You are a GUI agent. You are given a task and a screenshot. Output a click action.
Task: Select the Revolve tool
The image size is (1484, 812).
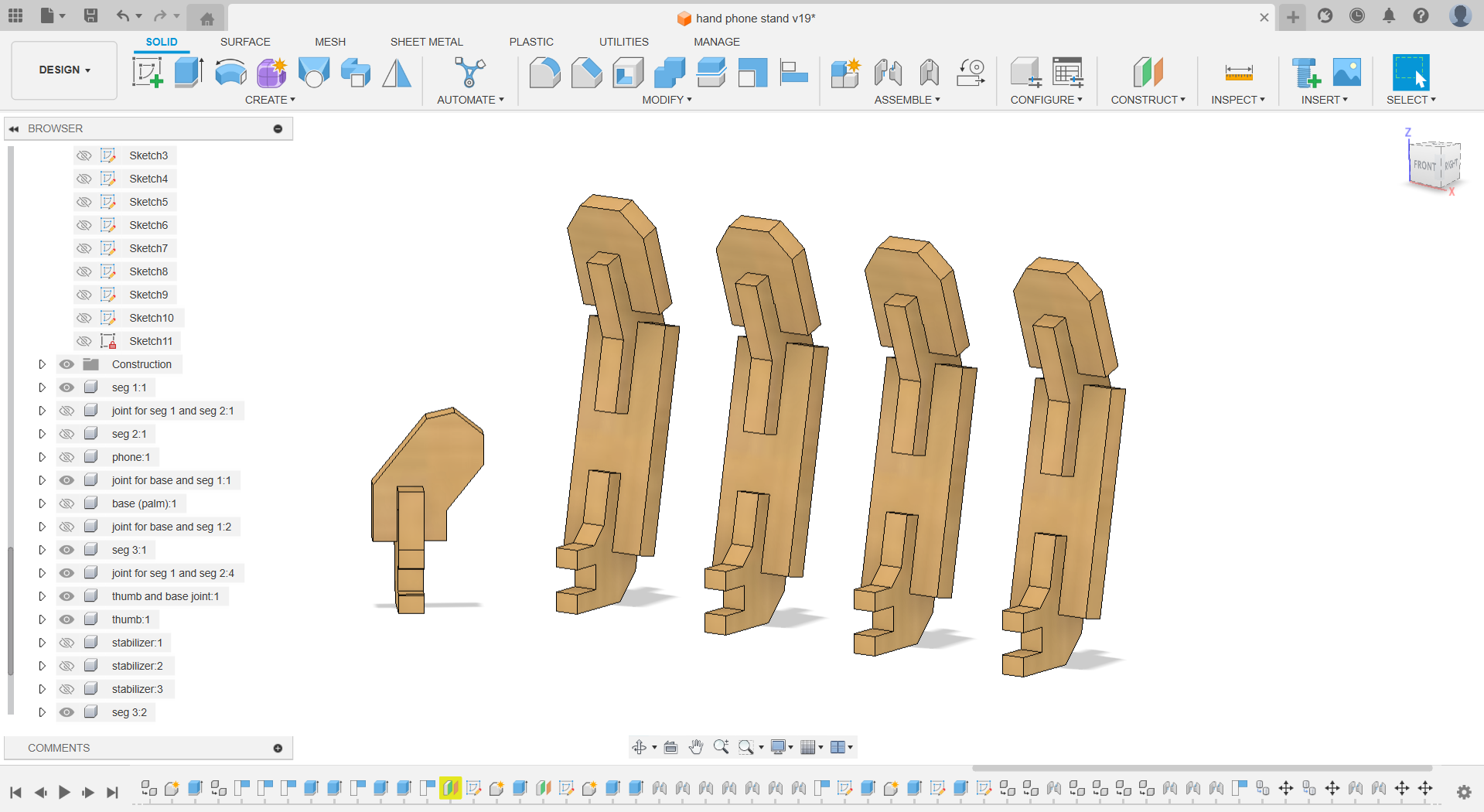230,73
